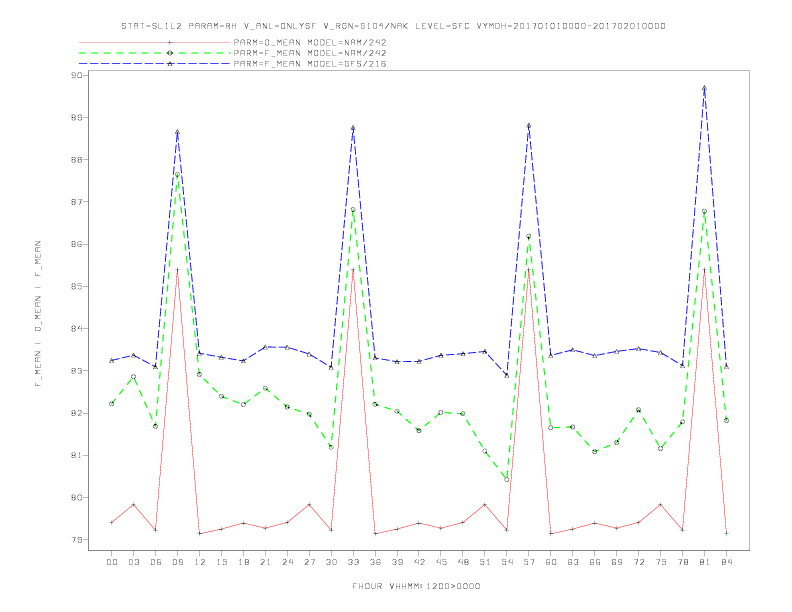Click blue GFS triangle marker at hour 57 peak
This screenshot has width=792, height=612.
(529, 126)
